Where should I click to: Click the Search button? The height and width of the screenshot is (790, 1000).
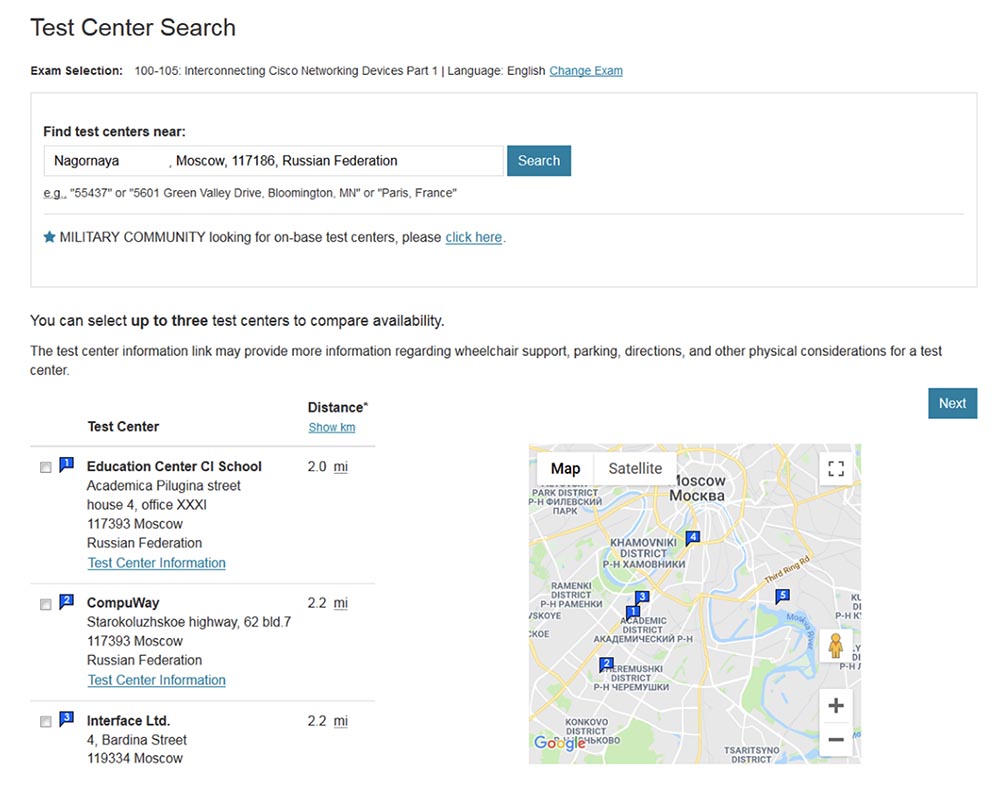tap(539, 161)
